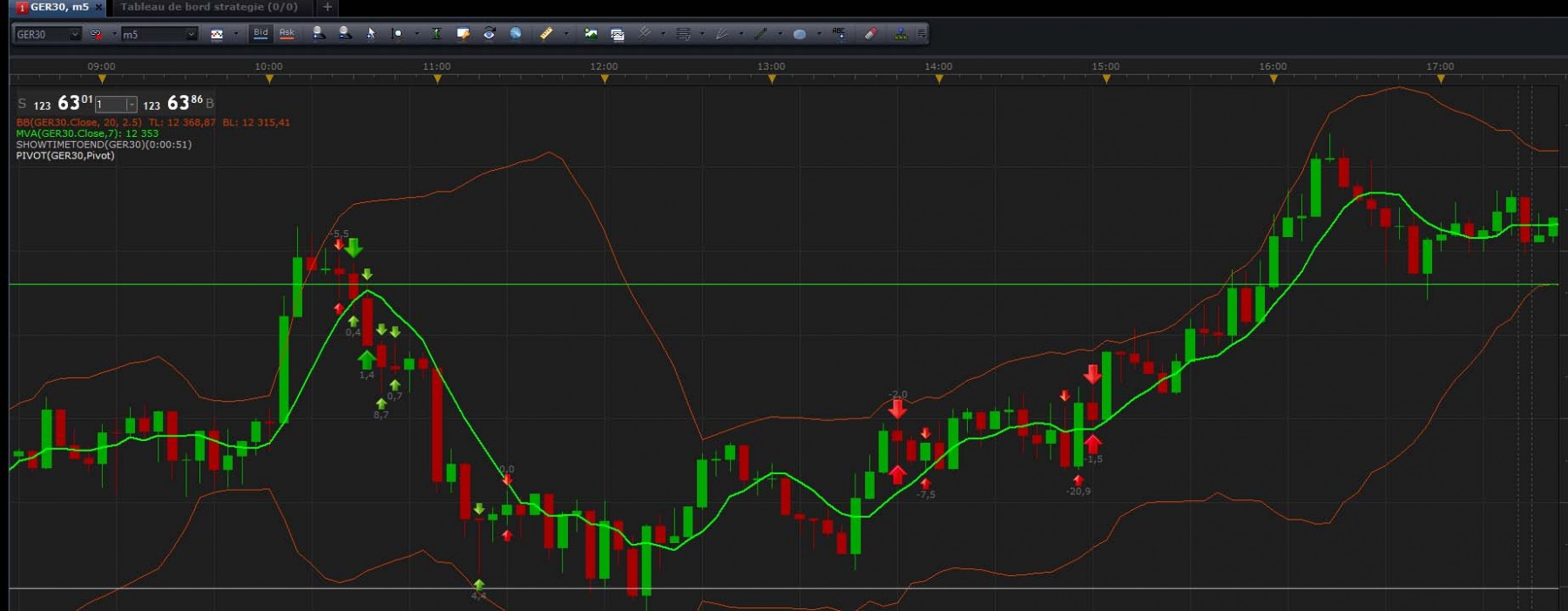Image resolution: width=1568 pixels, height=611 pixels.
Task: Toggle the Ask price display
Action: tap(287, 33)
